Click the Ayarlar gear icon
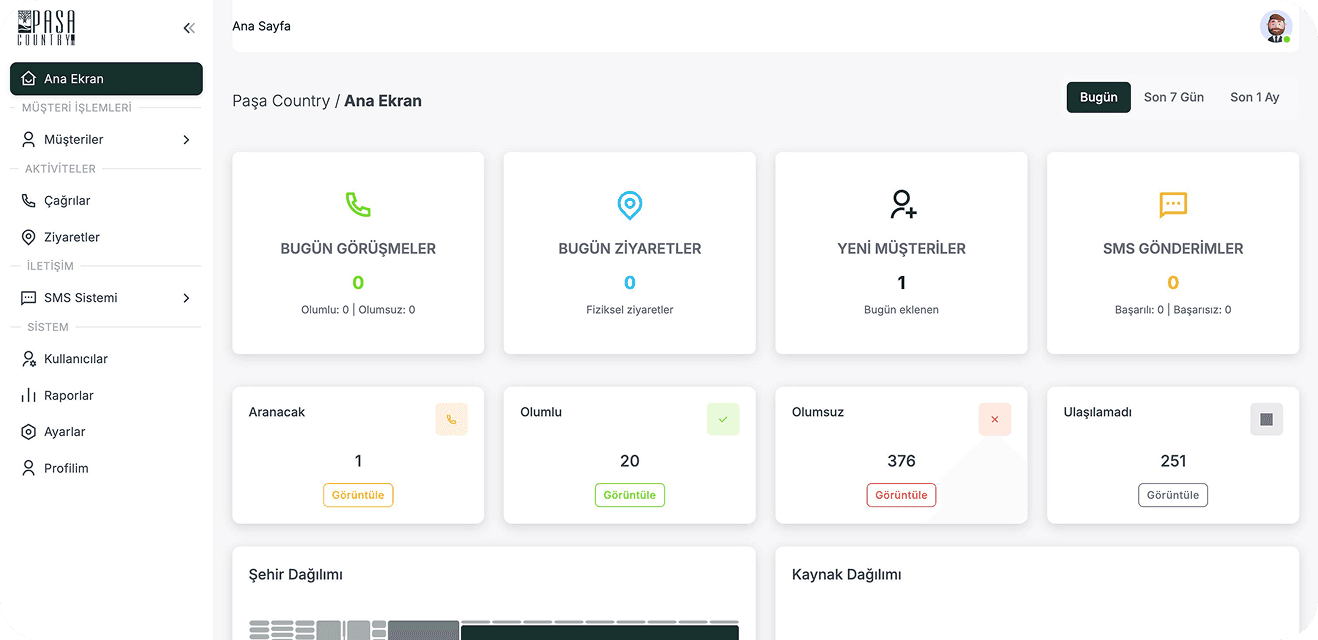 pyautogui.click(x=29, y=431)
